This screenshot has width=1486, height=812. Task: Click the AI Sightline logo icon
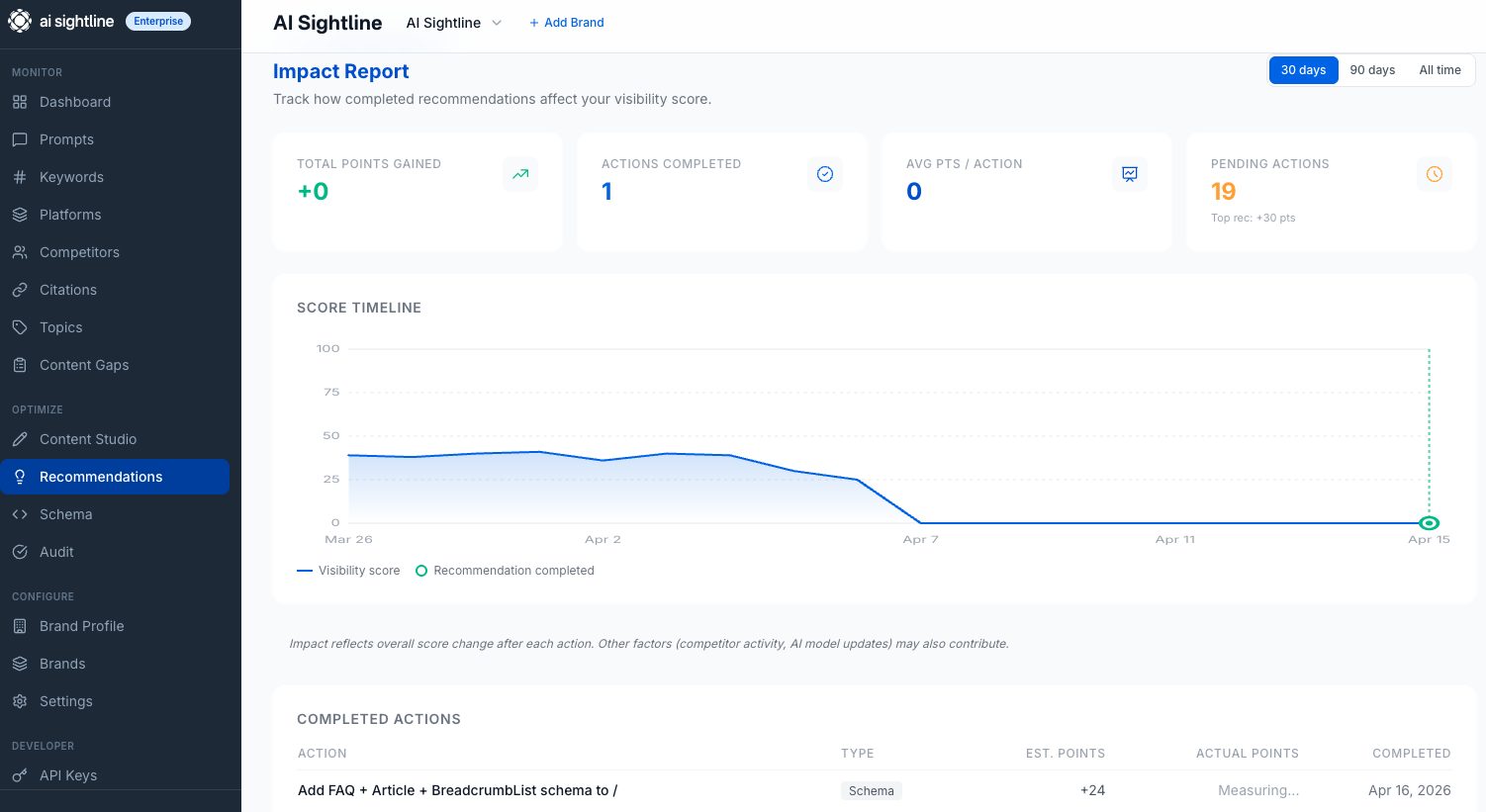[20, 21]
